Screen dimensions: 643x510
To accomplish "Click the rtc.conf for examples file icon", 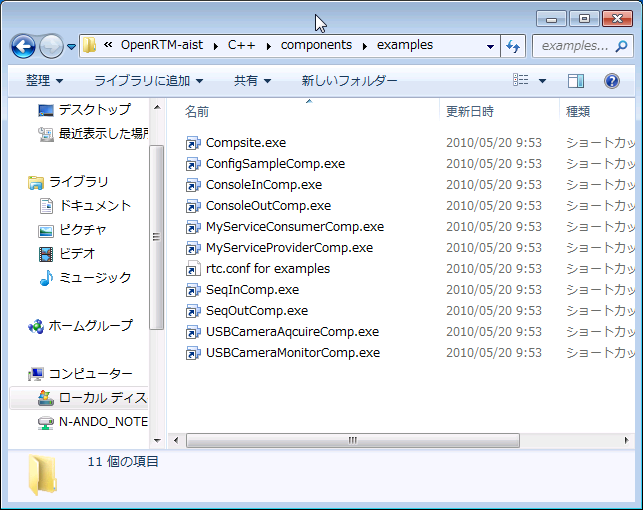I will pyautogui.click(x=193, y=269).
